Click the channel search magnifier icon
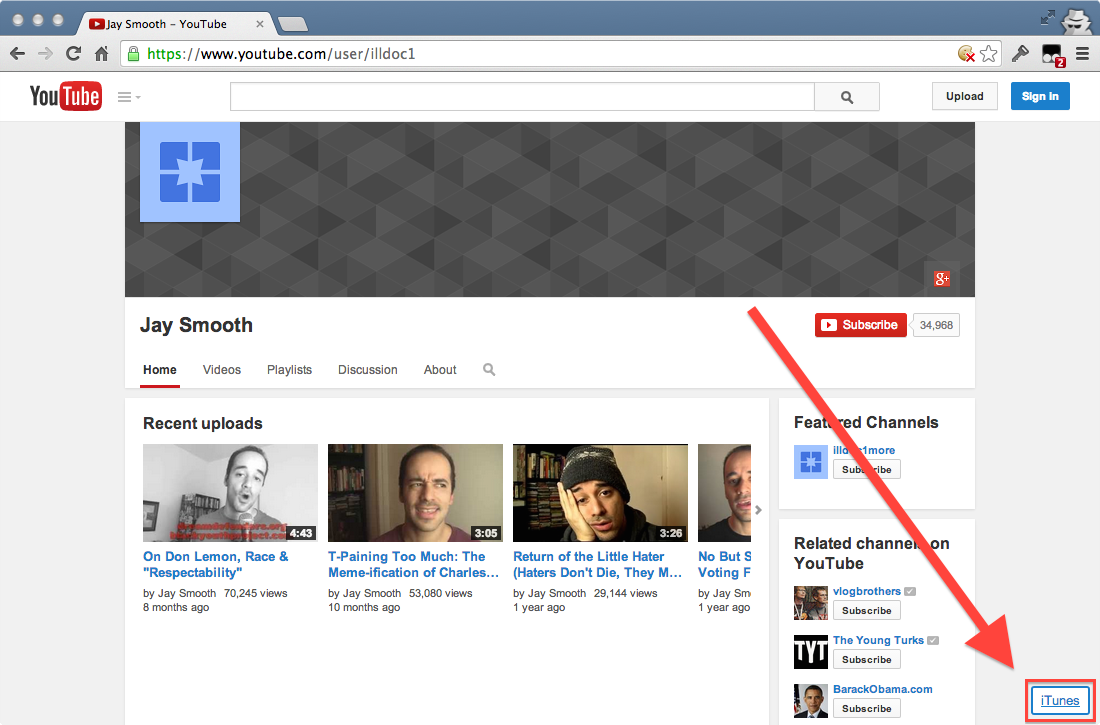This screenshot has height=725, width=1100. click(x=489, y=369)
